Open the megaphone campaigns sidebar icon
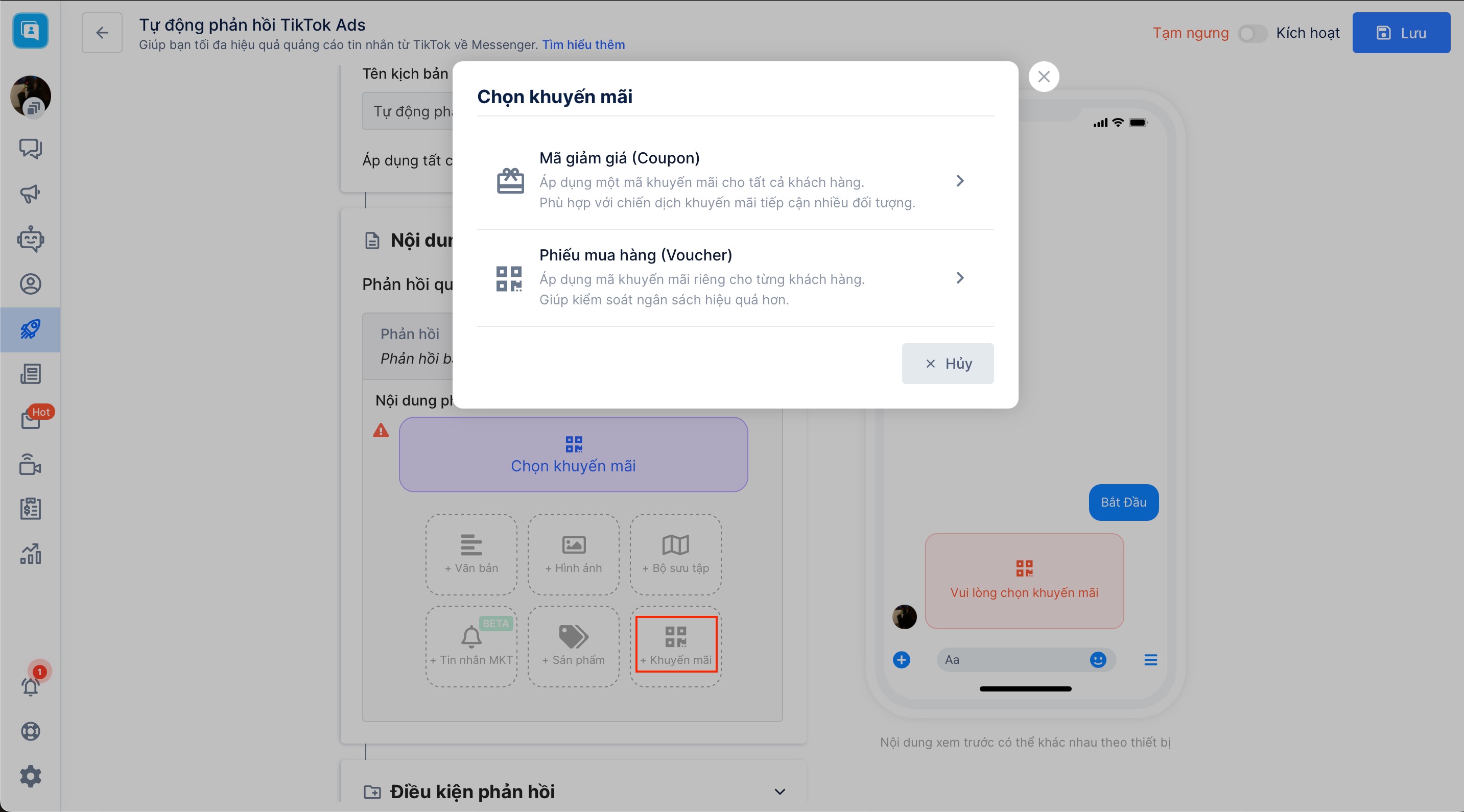The width and height of the screenshot is (1464, 812). click(30, 194)
